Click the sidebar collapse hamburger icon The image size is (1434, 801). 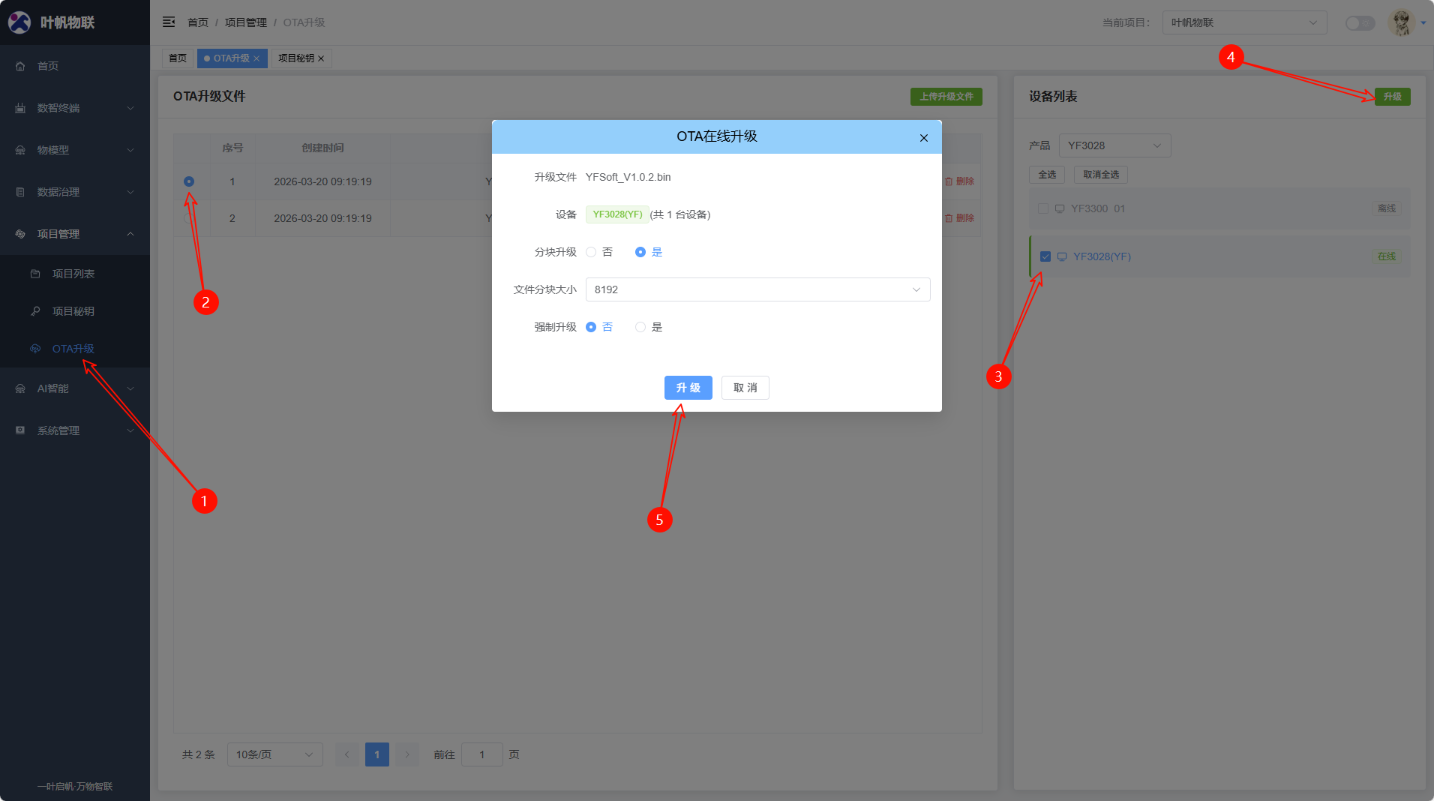point(169,22)
